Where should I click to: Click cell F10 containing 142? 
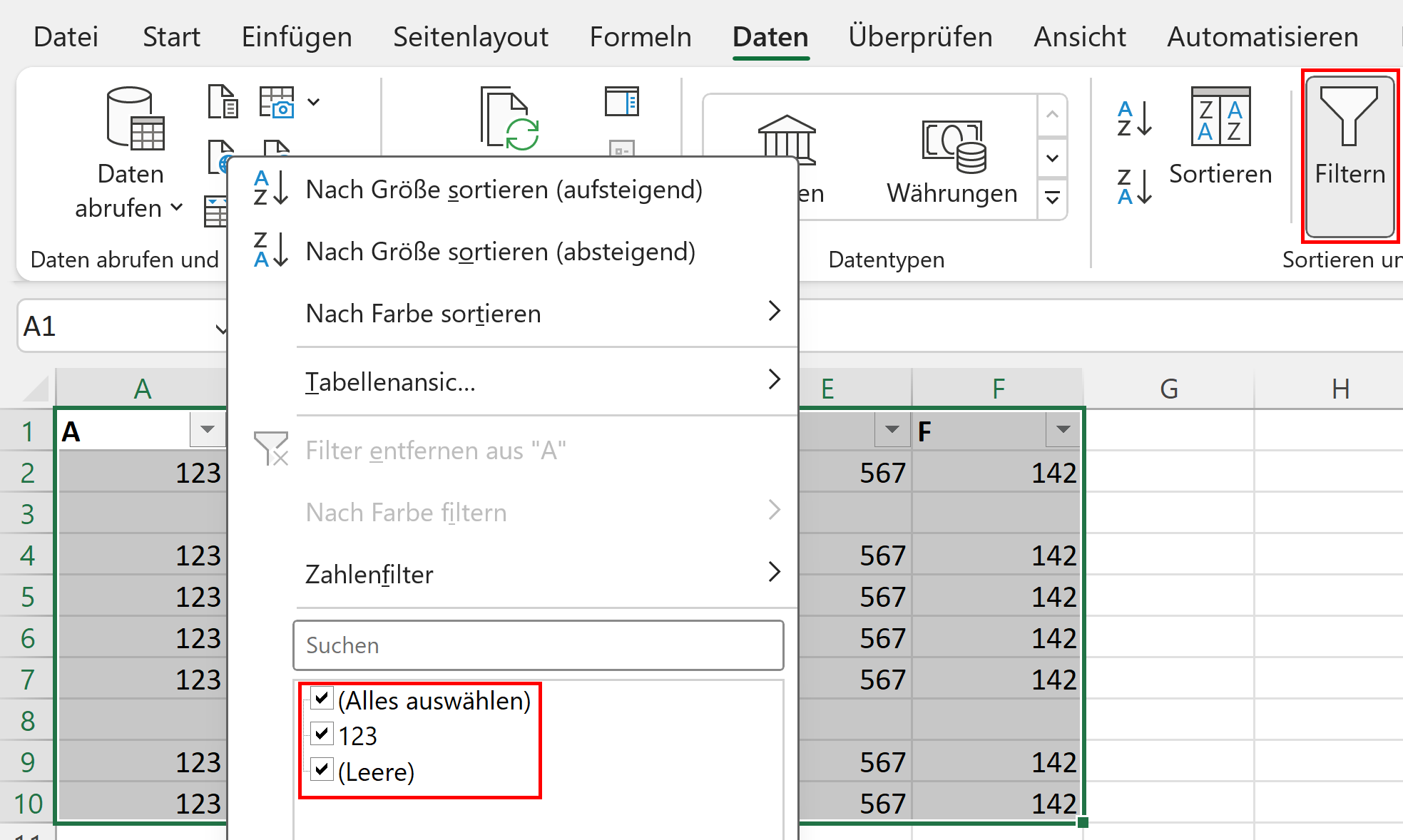pos(997,803)
